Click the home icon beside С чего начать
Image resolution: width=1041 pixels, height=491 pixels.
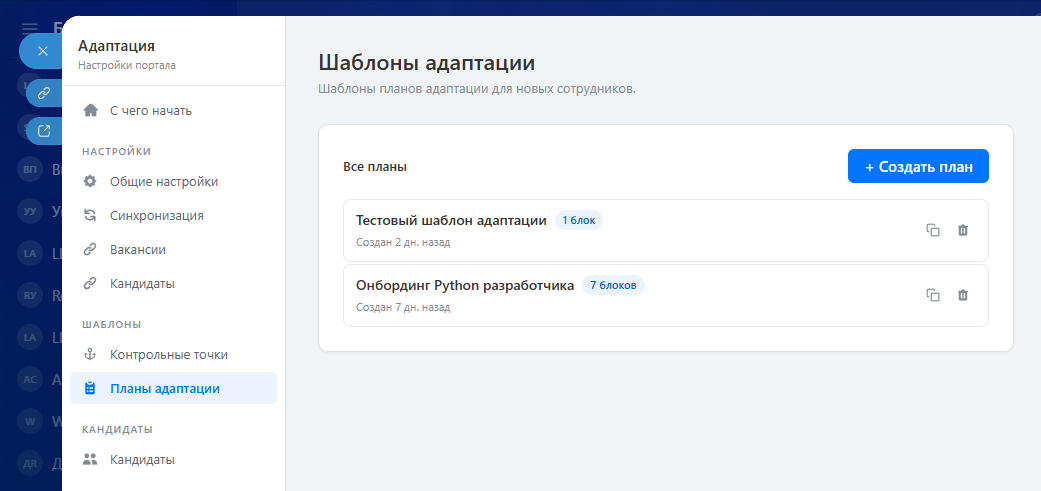pos(91,110)
